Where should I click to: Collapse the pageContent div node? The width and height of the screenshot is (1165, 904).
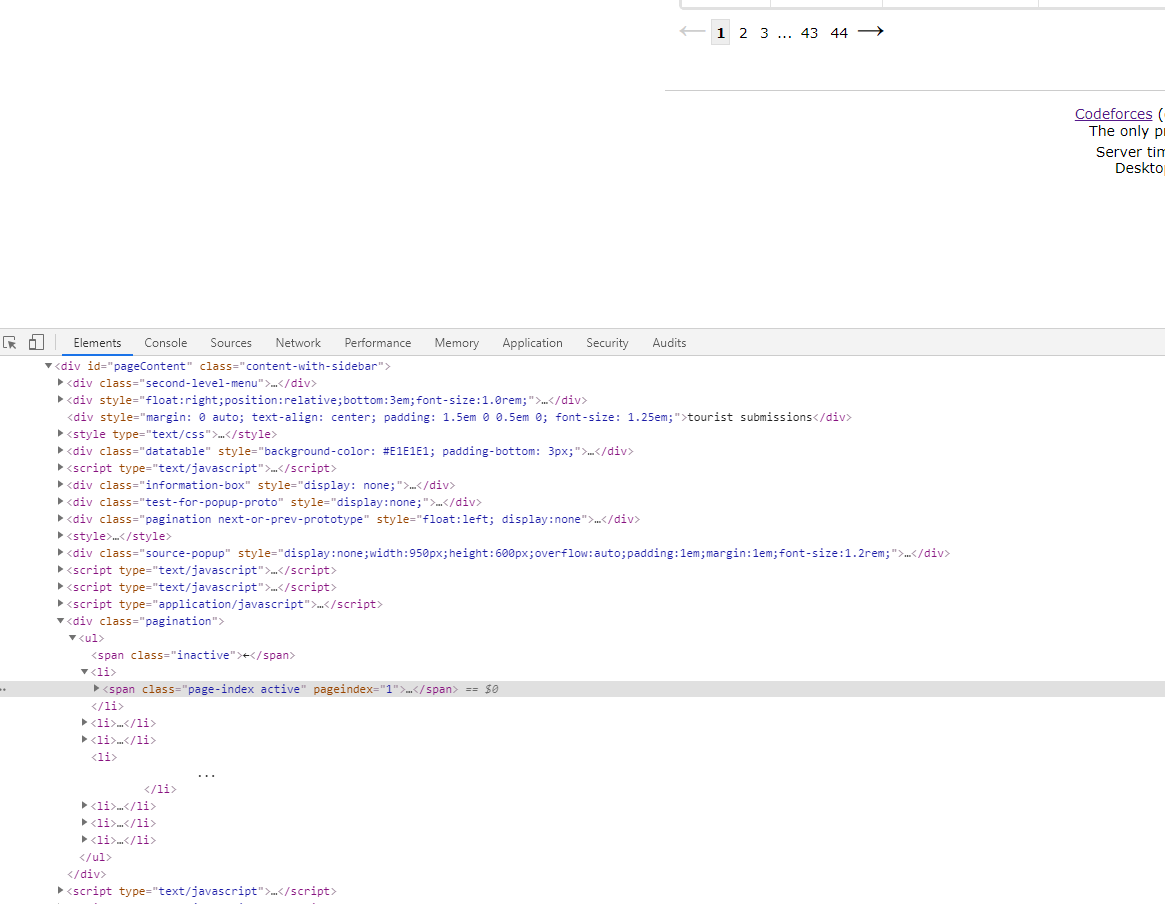48,365
